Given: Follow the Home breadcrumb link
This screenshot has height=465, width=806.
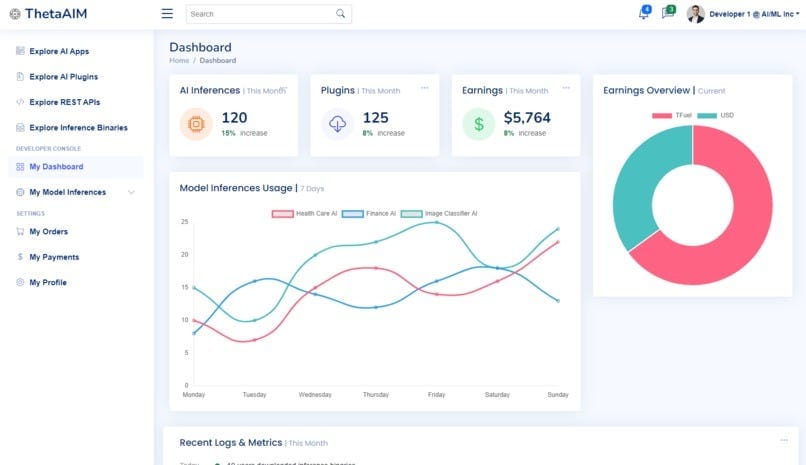Looking at the screenshot, I should click(179, 61).
